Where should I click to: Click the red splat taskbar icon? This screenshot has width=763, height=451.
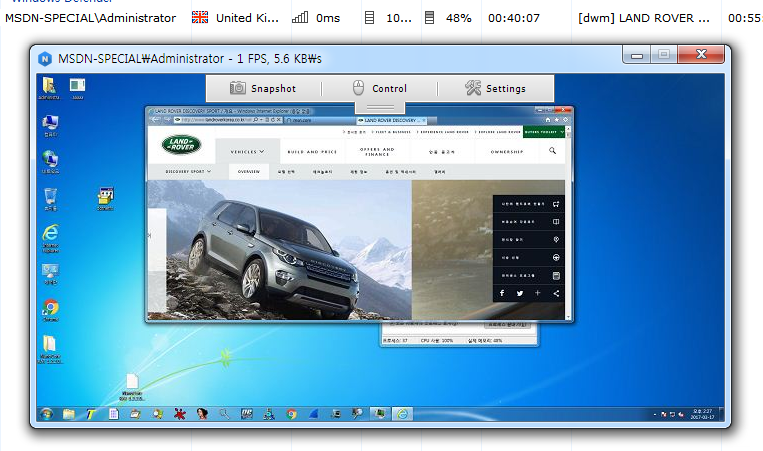point(180,414)
